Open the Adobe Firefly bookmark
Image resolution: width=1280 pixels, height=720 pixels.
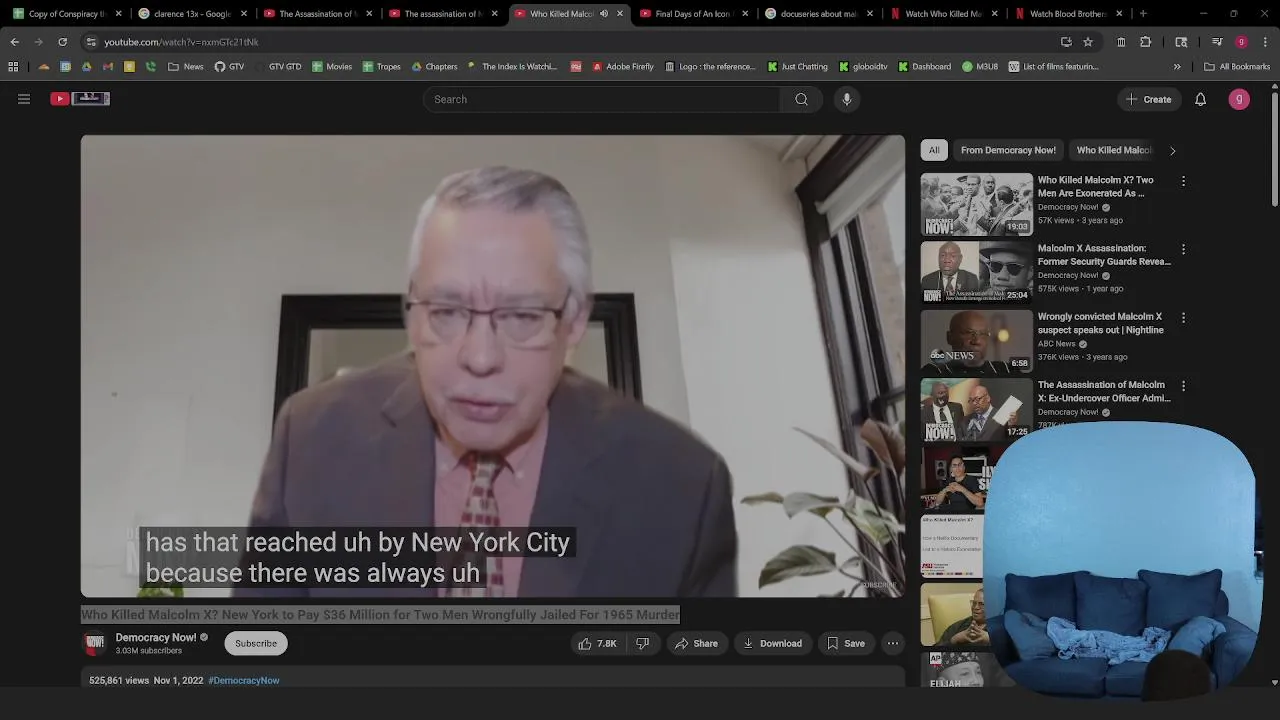(x=622, y=67)
